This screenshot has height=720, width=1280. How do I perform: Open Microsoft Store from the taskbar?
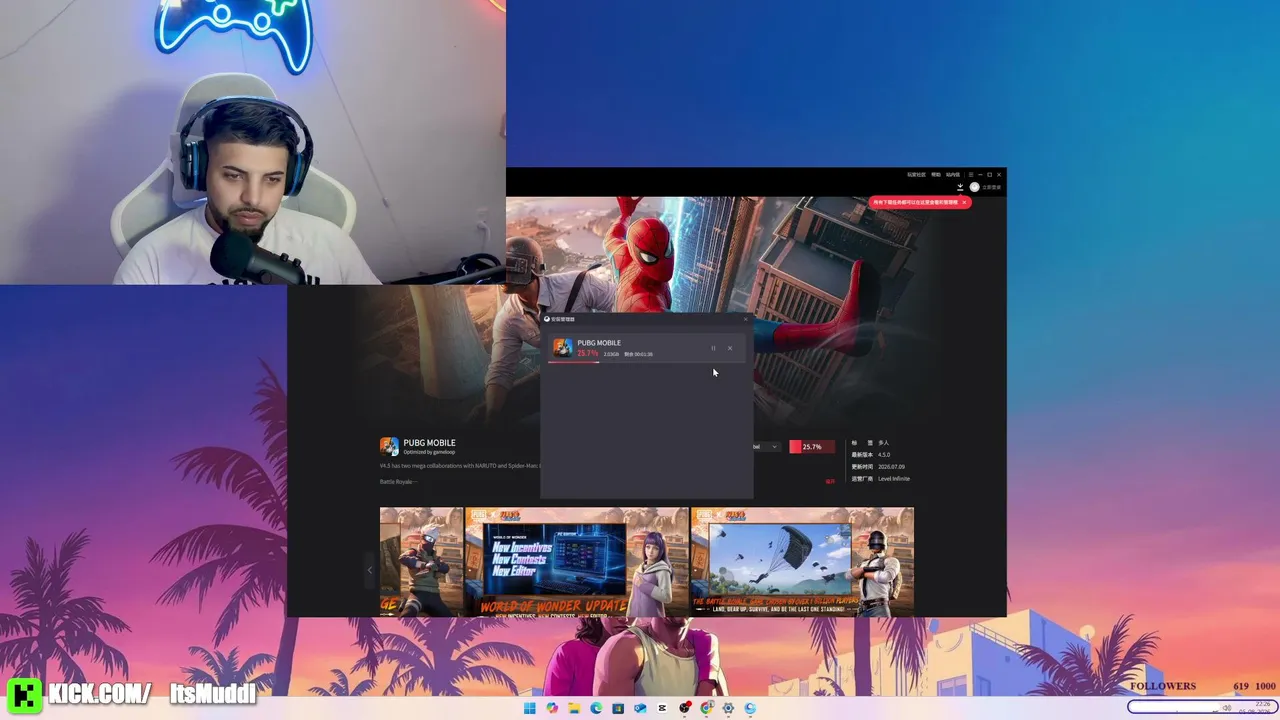click(618, 708)
